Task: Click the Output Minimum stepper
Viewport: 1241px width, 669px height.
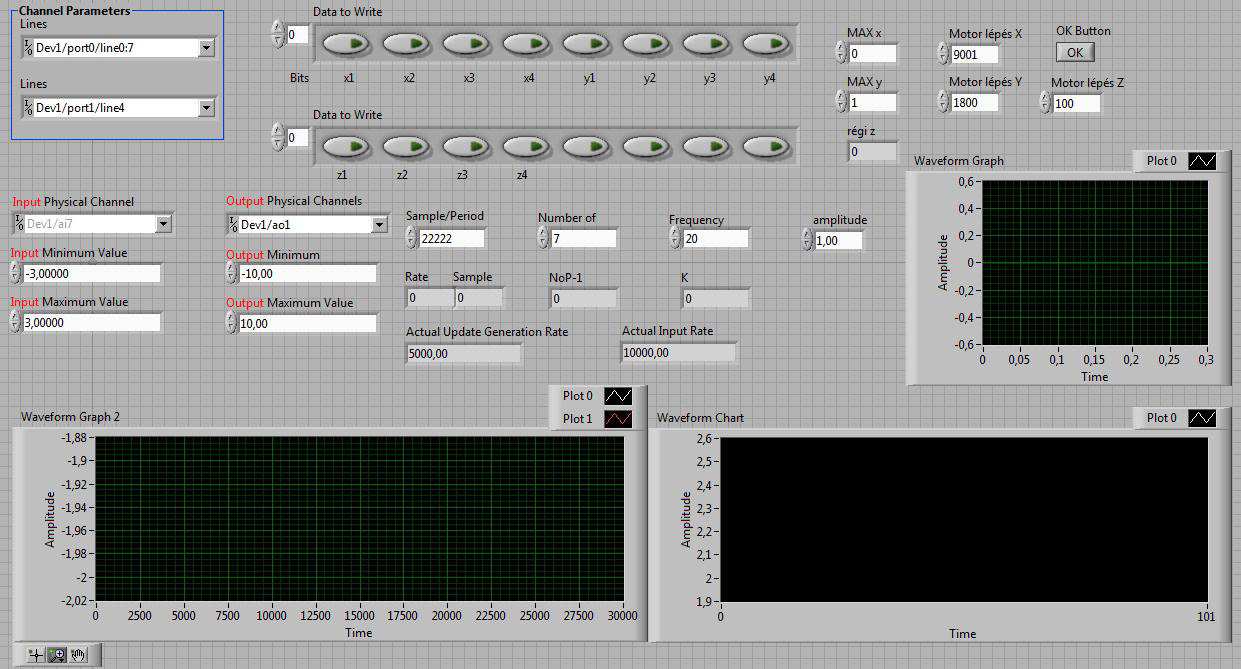Action: pos(232,273)
